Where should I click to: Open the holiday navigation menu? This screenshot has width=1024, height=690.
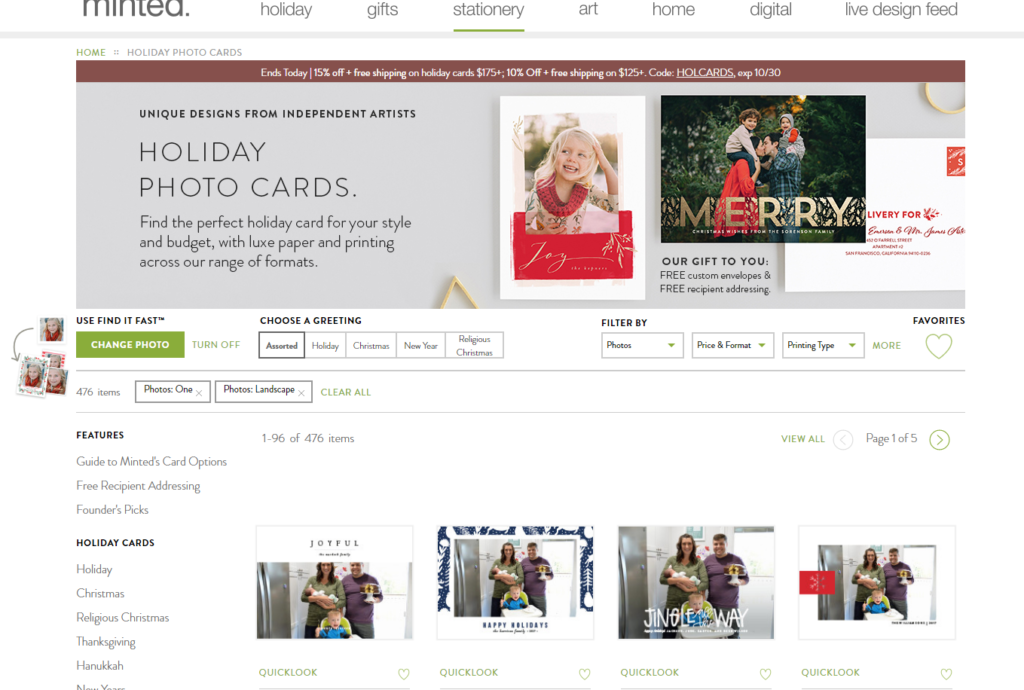[x=286, y=10]
